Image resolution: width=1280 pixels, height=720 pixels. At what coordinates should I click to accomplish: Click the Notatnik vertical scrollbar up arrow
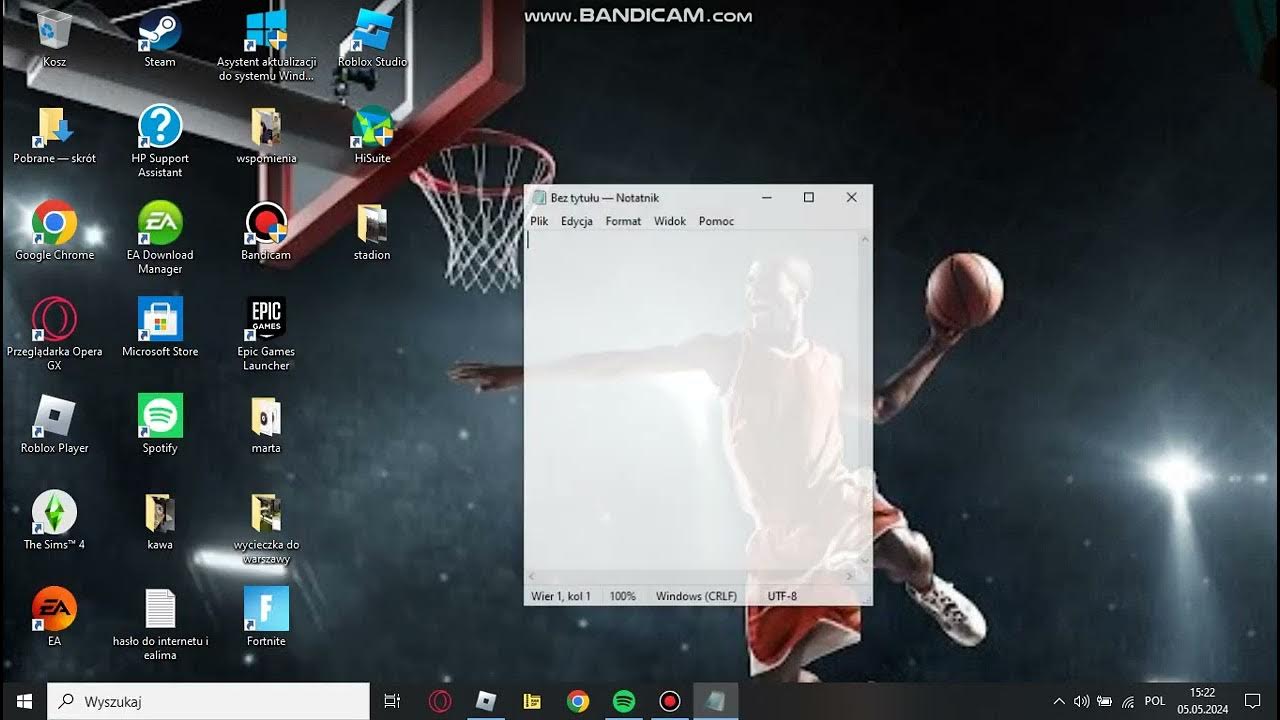point(865,240)
